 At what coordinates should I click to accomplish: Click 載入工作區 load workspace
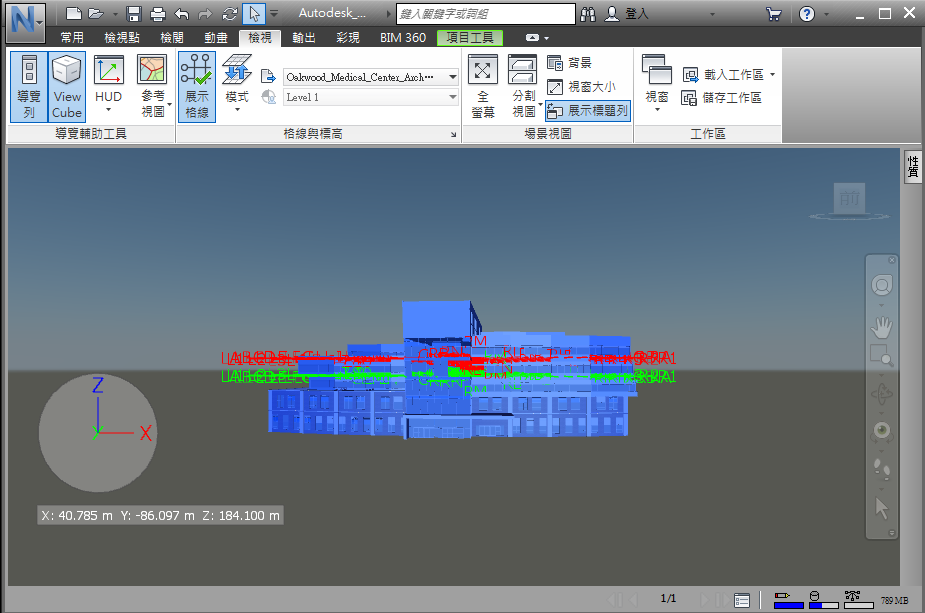point(729,75)
